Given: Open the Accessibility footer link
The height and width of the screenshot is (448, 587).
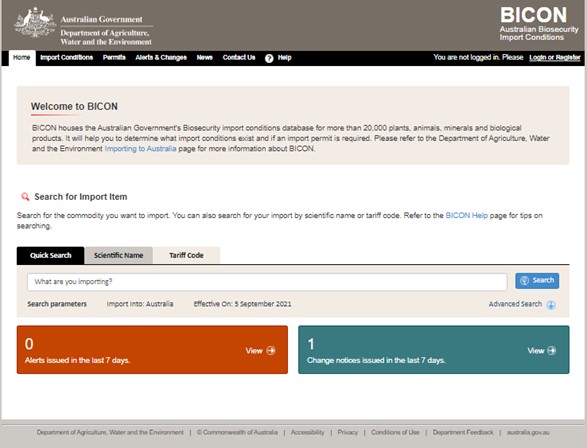Looking at the screenshot, I should [307, 432].
